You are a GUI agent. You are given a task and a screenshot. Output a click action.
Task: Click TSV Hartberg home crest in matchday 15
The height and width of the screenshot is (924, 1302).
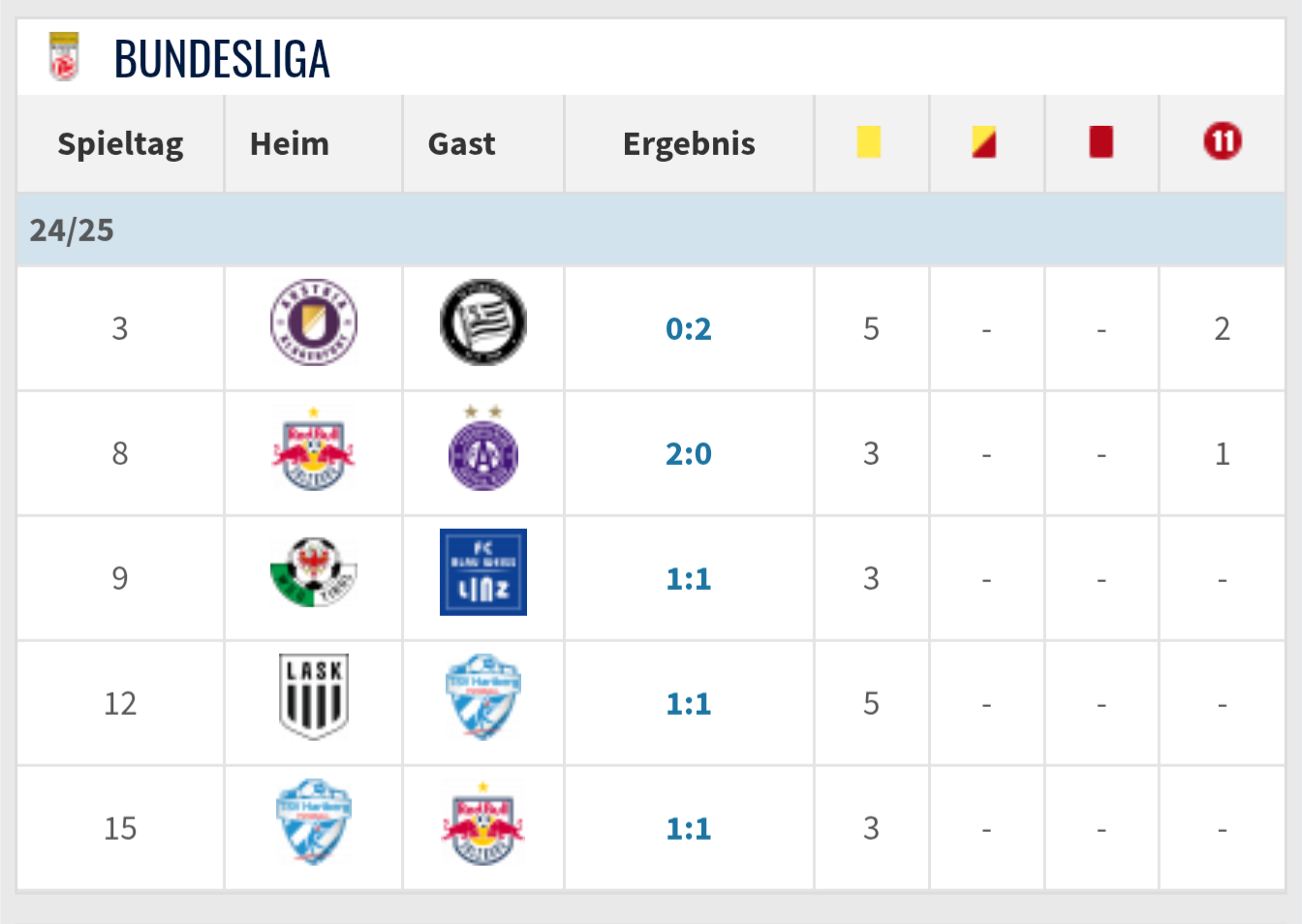313,822
